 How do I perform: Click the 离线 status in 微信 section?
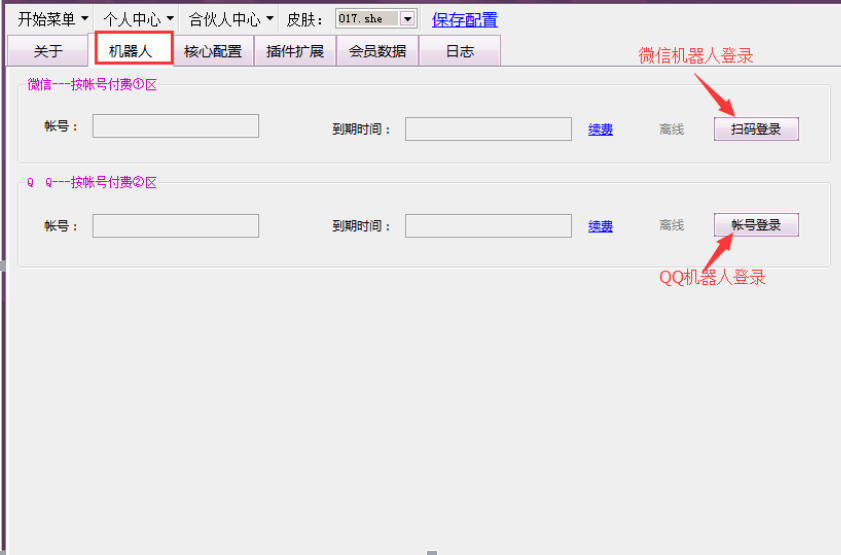(671, 129)
